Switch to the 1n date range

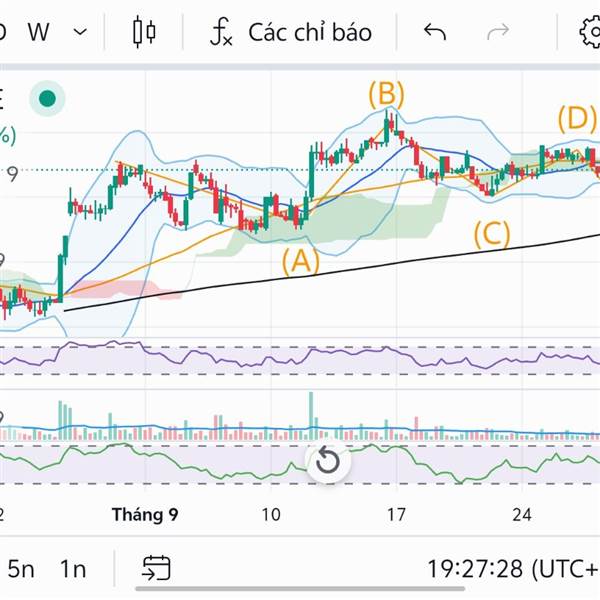pyautogui.click(x=72, y=569)
